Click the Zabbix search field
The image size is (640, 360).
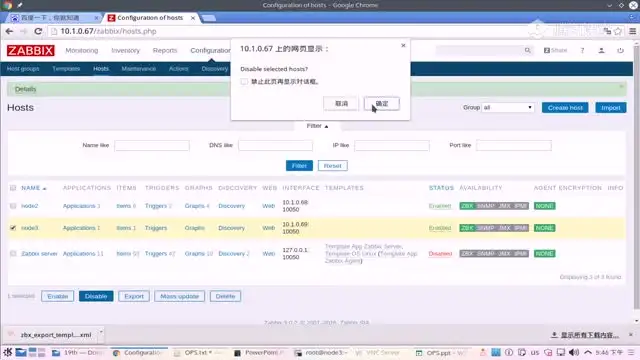pos(480,50)
